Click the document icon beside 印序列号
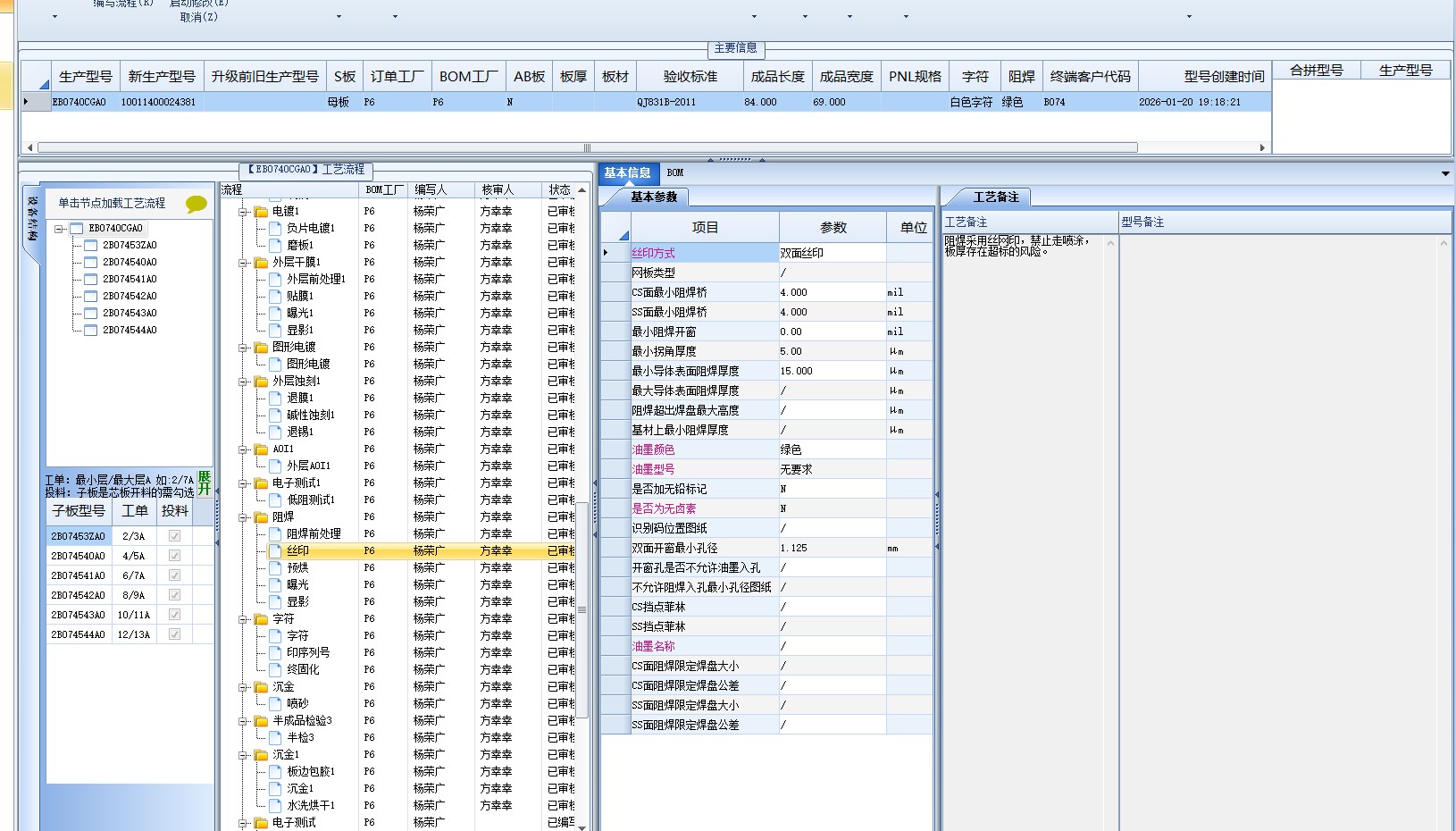1456x831 pixels. (x=276, y=653)
